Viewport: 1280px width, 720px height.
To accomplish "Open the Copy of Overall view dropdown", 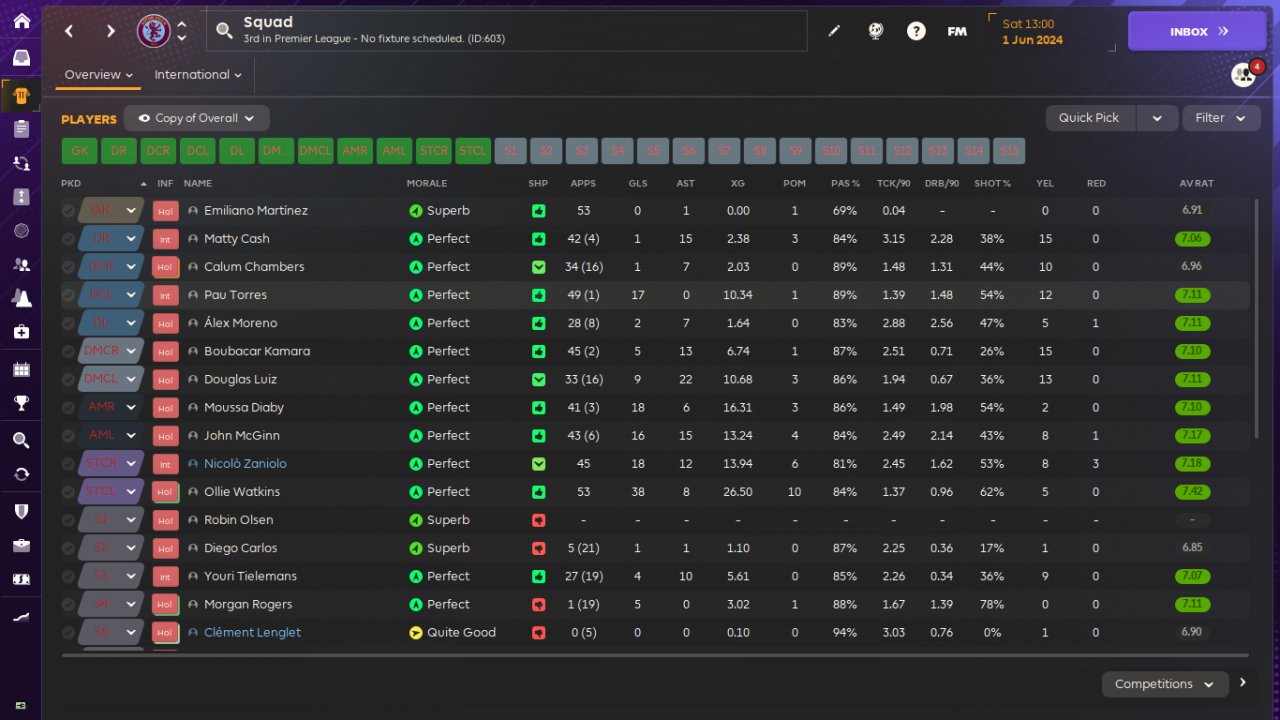I will pyautogui.click(x=197, y=118).
